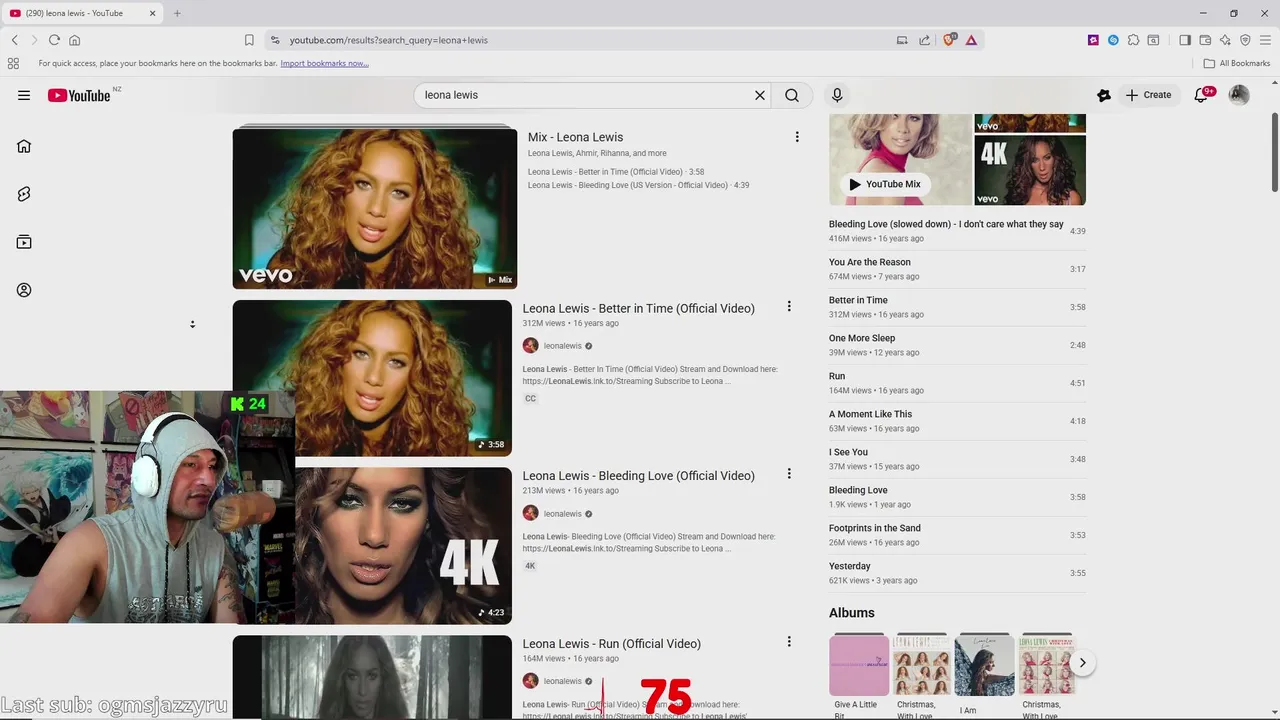Go to YouTube home via the logo
The height and width of the screenshot is (720, 1280).
79,95
